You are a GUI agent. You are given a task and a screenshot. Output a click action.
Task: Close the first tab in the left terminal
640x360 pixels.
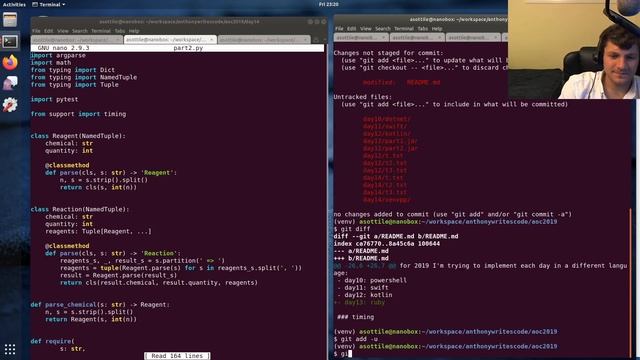117,40
